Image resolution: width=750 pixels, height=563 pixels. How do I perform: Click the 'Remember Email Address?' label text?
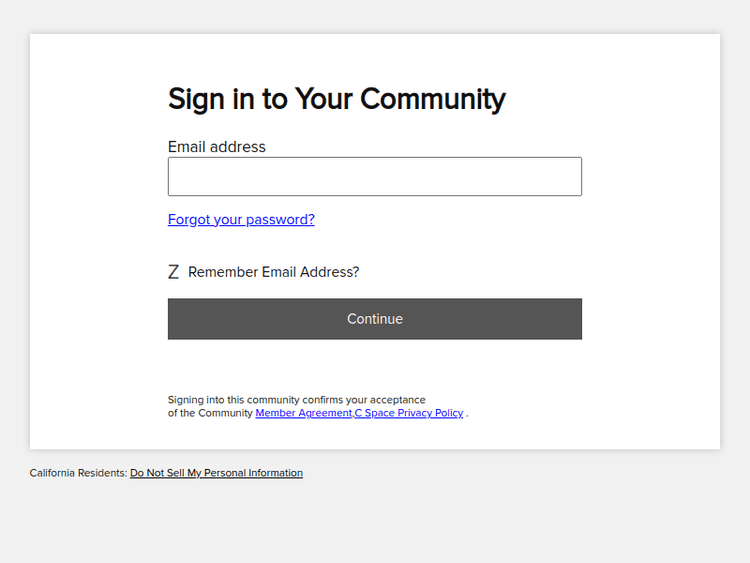(x=273, y=272)
